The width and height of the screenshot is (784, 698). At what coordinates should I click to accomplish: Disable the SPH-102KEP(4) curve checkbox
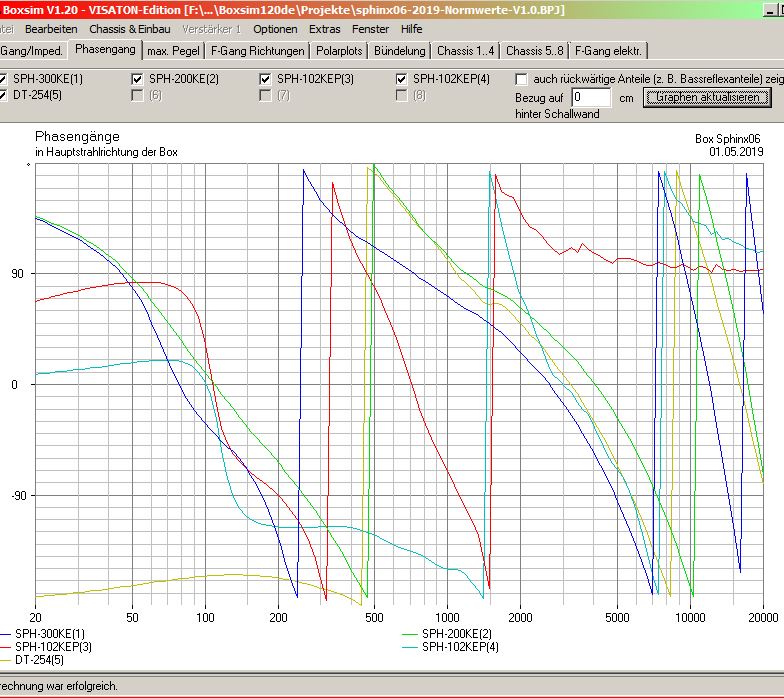(402, 79)
